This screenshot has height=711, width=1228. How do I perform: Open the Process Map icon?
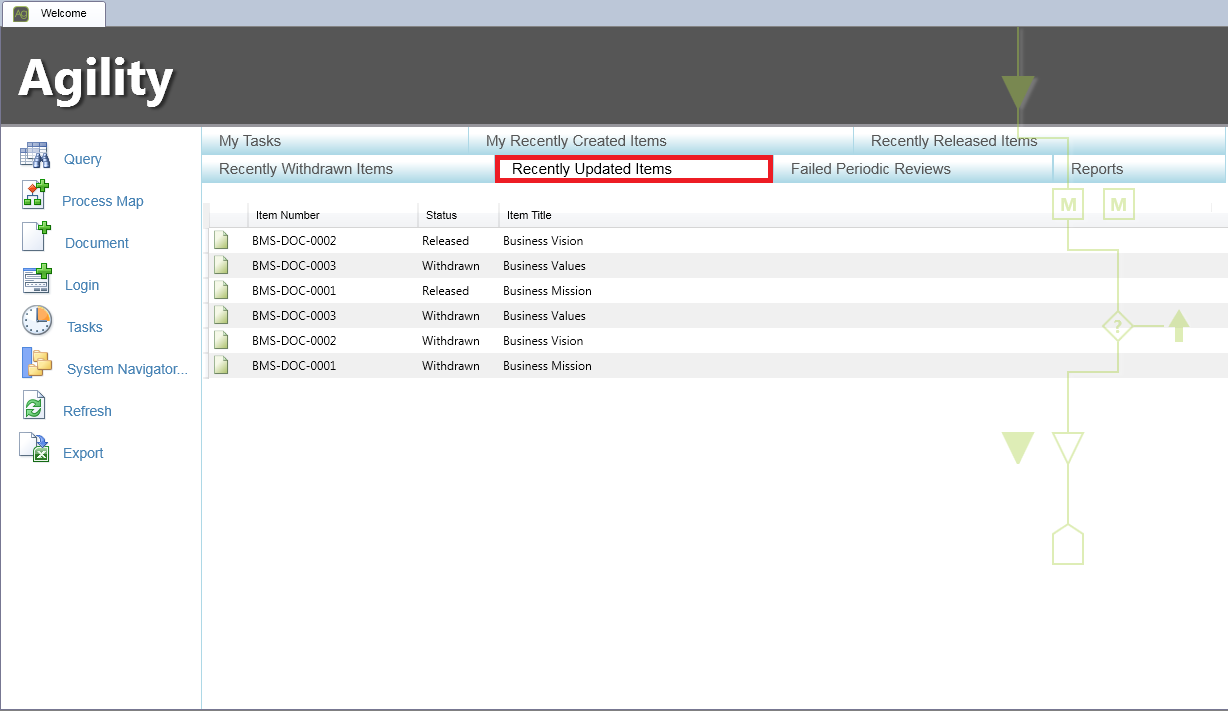click(x=35, y=194)
